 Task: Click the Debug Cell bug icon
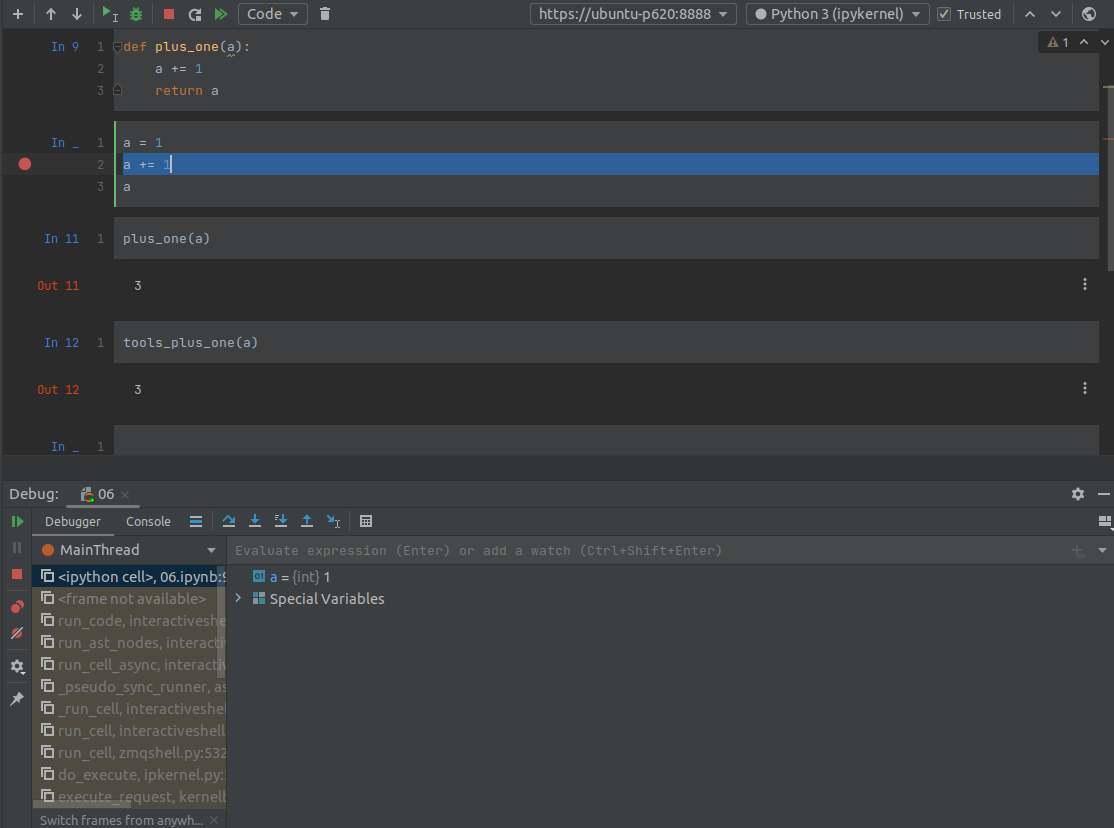pos(136,14)
